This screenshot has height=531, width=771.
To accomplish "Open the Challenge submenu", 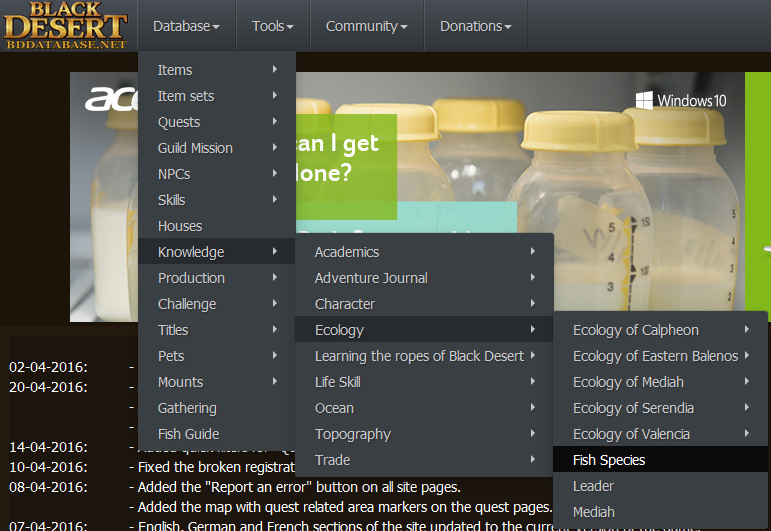I will (x=217, y=304).
